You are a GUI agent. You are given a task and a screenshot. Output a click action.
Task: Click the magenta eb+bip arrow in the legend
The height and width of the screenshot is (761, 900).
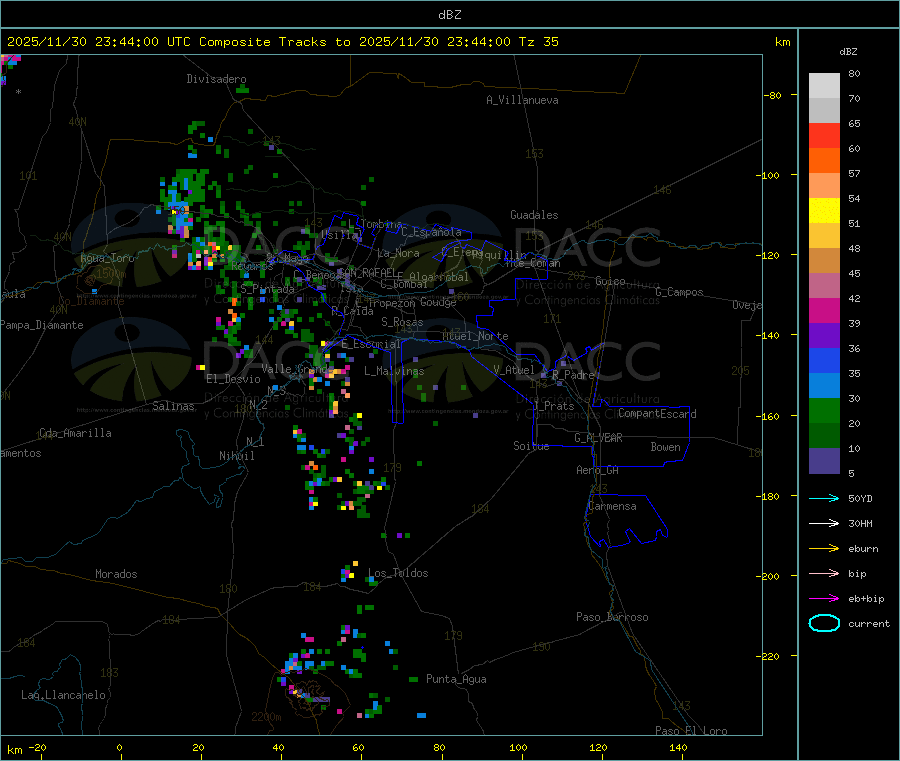click(824, 599)
